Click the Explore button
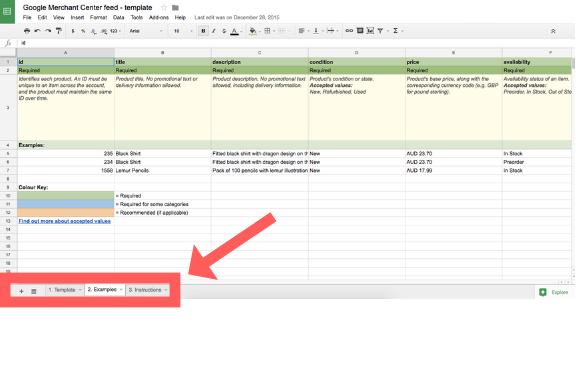Image resolution: width=576 pixels, height=384 pixels. (554, 292)
